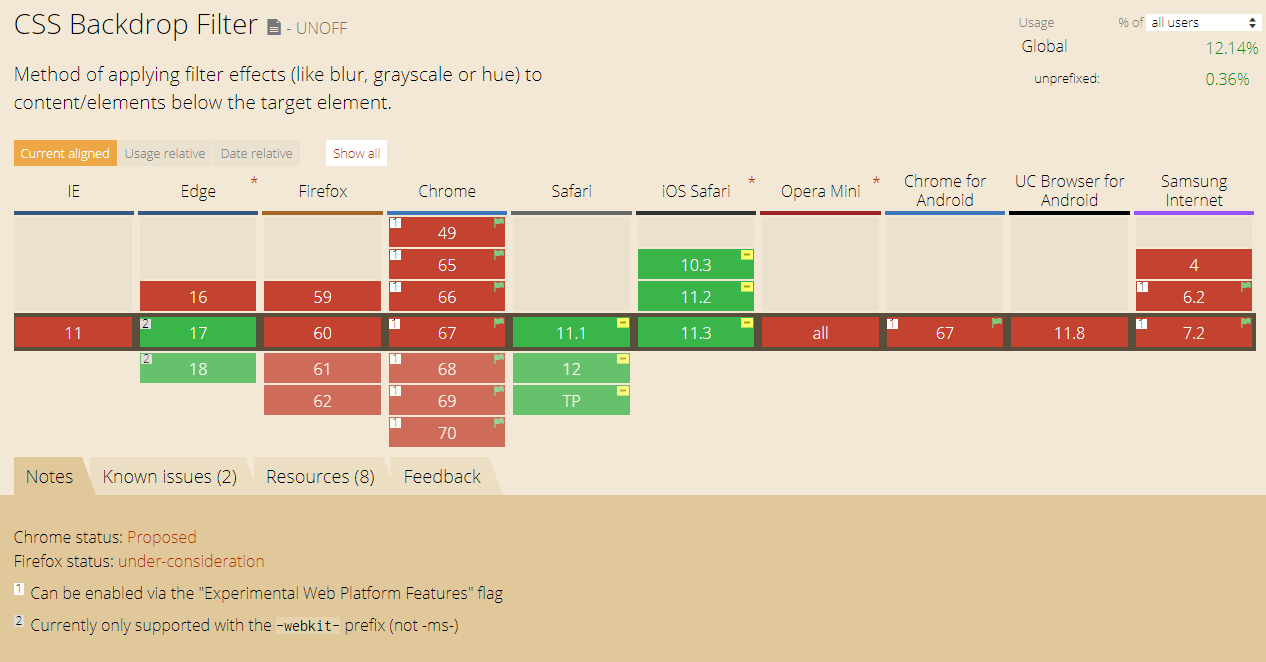1266x662 pixels.
Task: Click the spec document icon beside the title
Action: coord(274,28)
